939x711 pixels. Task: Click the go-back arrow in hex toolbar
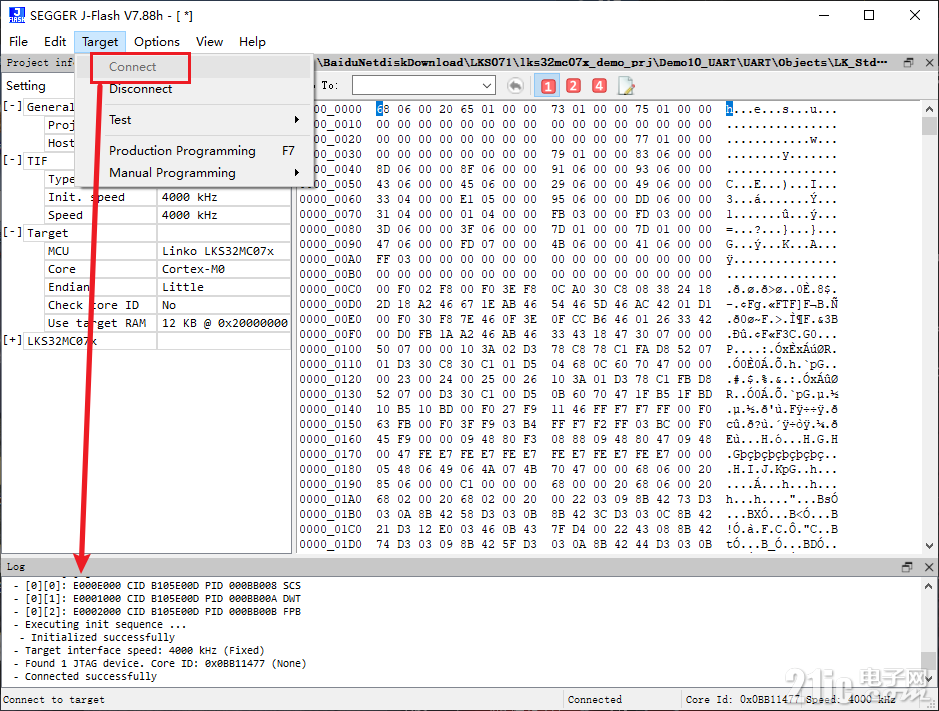coord(515,86)
